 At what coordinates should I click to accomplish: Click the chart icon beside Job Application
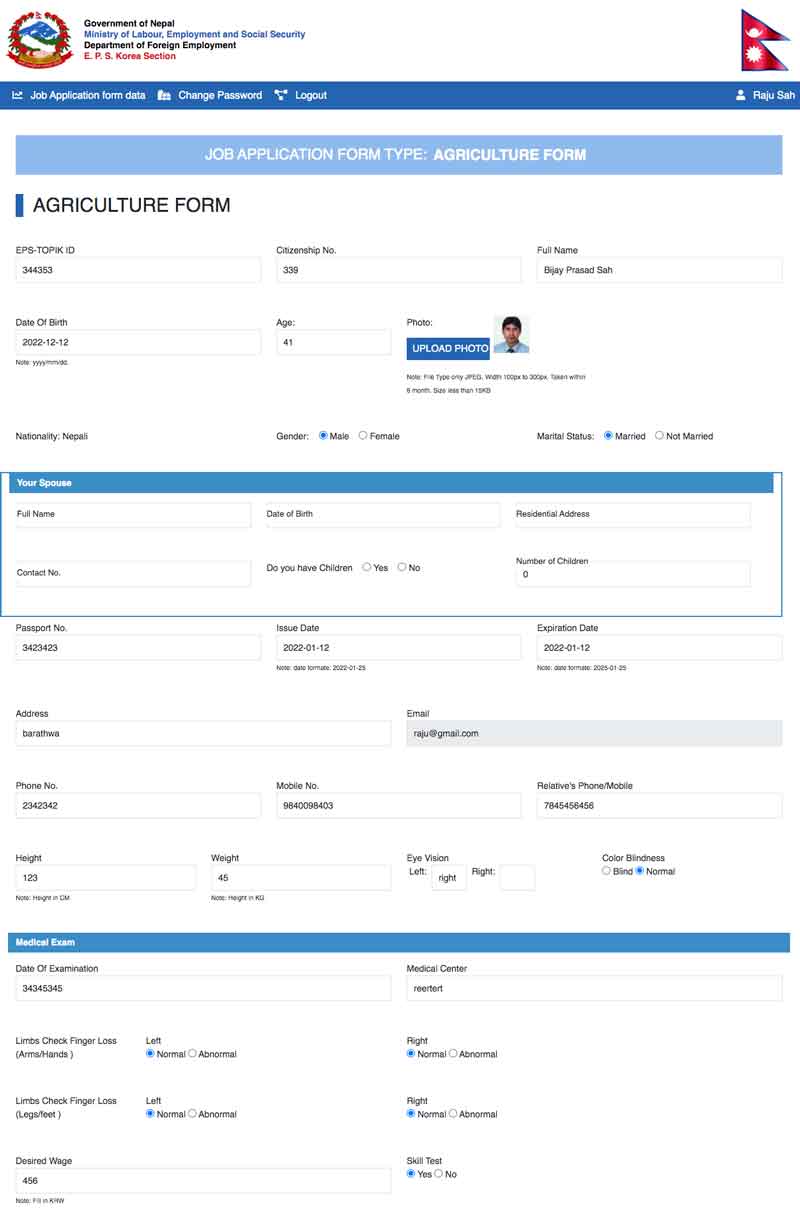pyautogui.click(x=17, y=95)
